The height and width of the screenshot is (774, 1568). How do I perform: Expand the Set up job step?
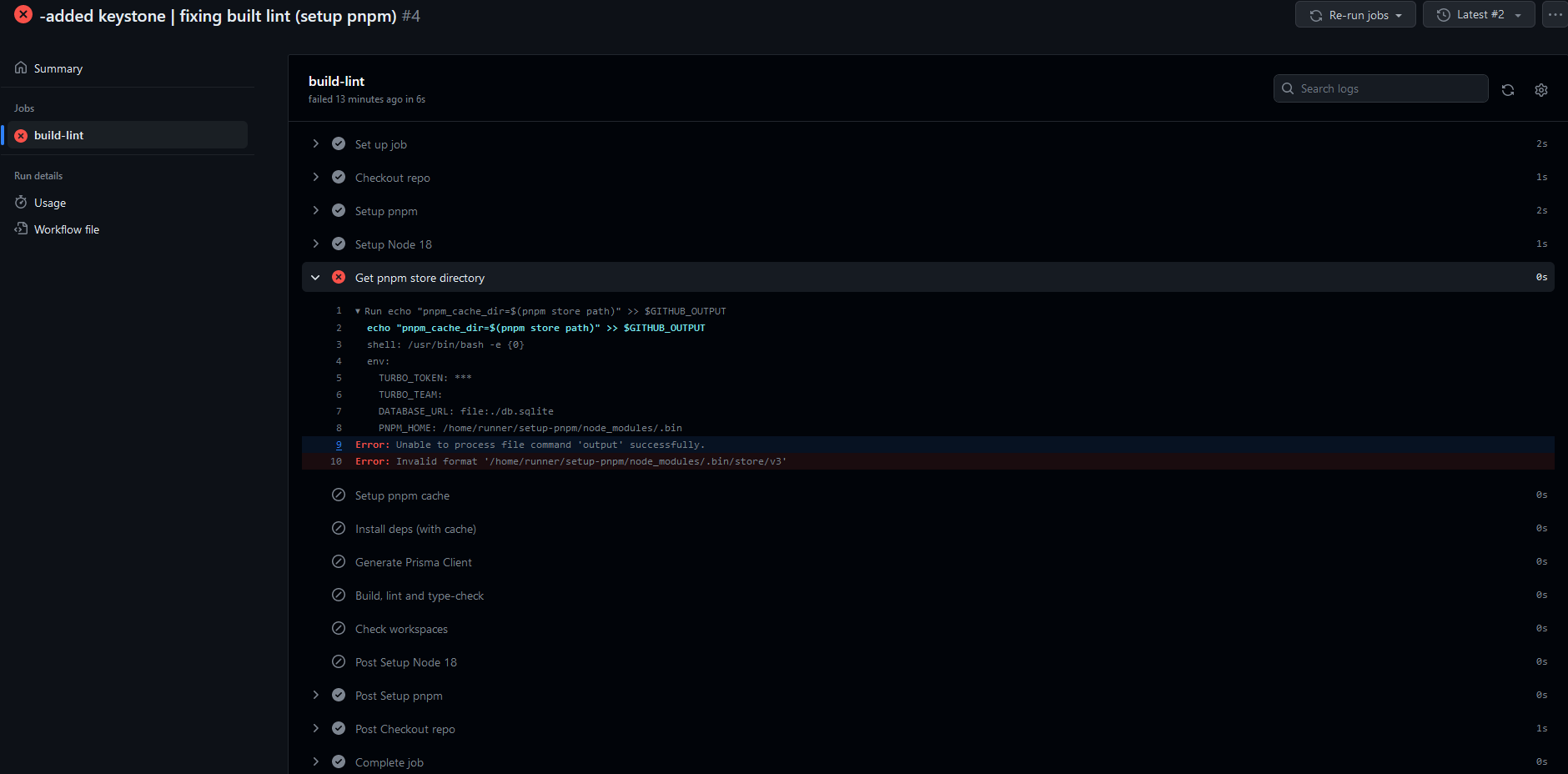(x=315, y=143)
